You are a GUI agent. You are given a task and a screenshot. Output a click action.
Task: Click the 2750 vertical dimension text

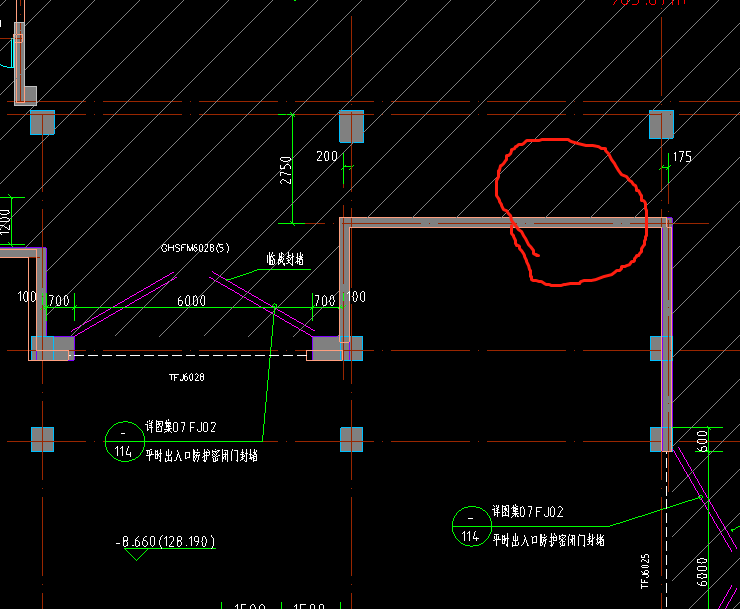(x=286, y=168)
